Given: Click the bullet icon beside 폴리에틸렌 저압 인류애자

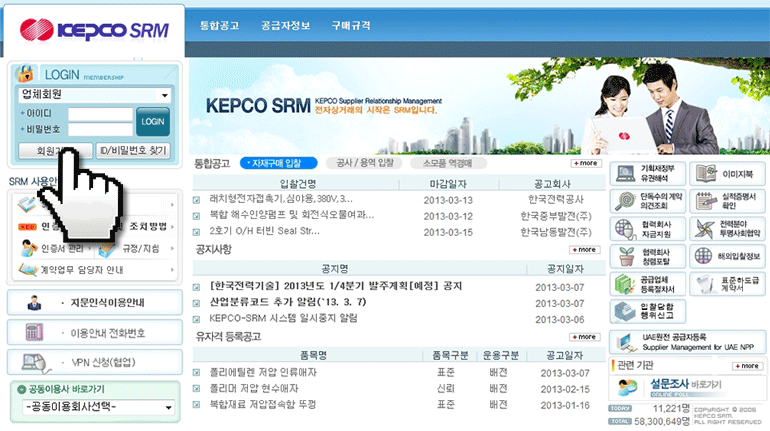Looking at the screenshot, I should click(x=196, y=373).
